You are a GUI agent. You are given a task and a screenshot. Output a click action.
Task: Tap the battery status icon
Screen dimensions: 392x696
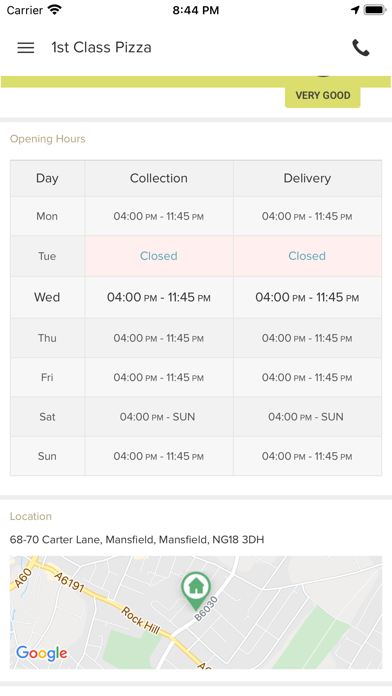[375, 10]
